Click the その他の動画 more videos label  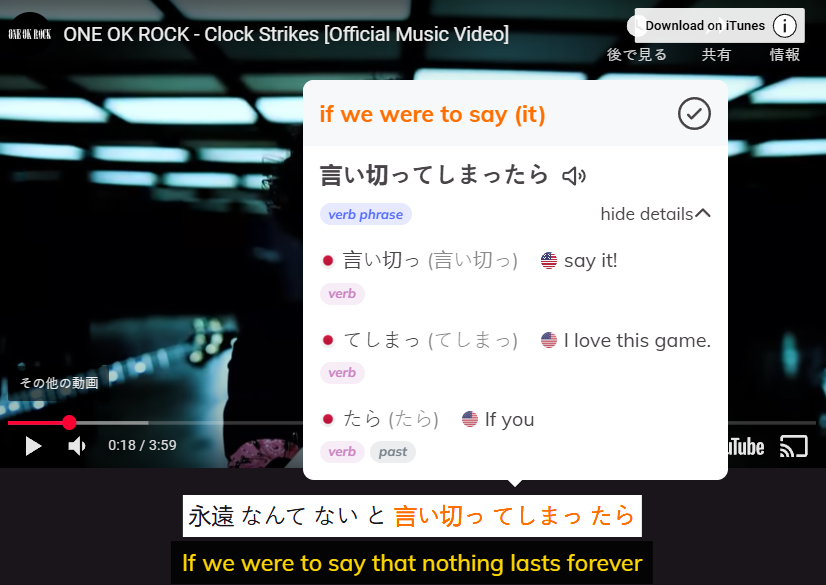tap(59, 383)
